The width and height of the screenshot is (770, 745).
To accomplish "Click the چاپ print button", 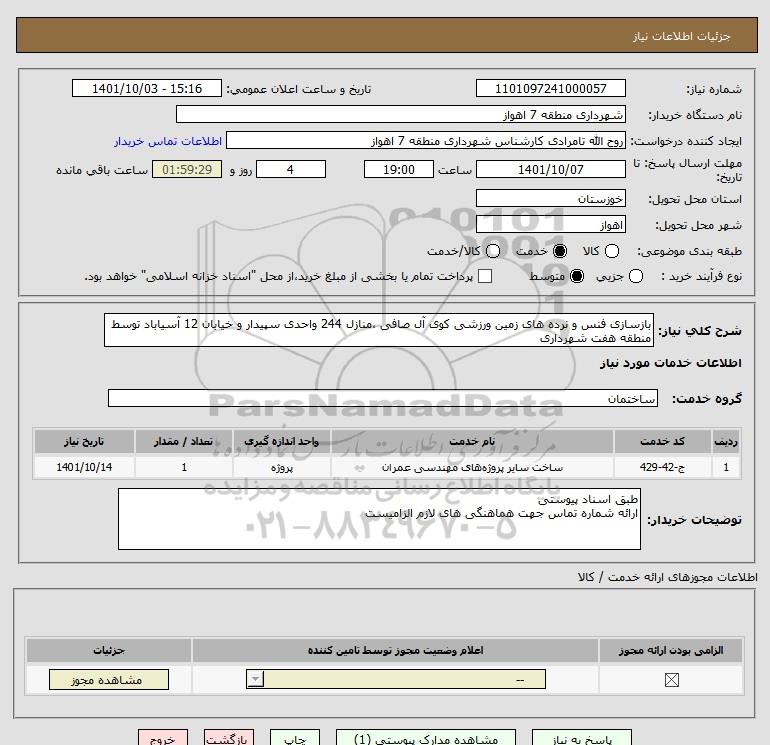I will (x=295, y=738).
